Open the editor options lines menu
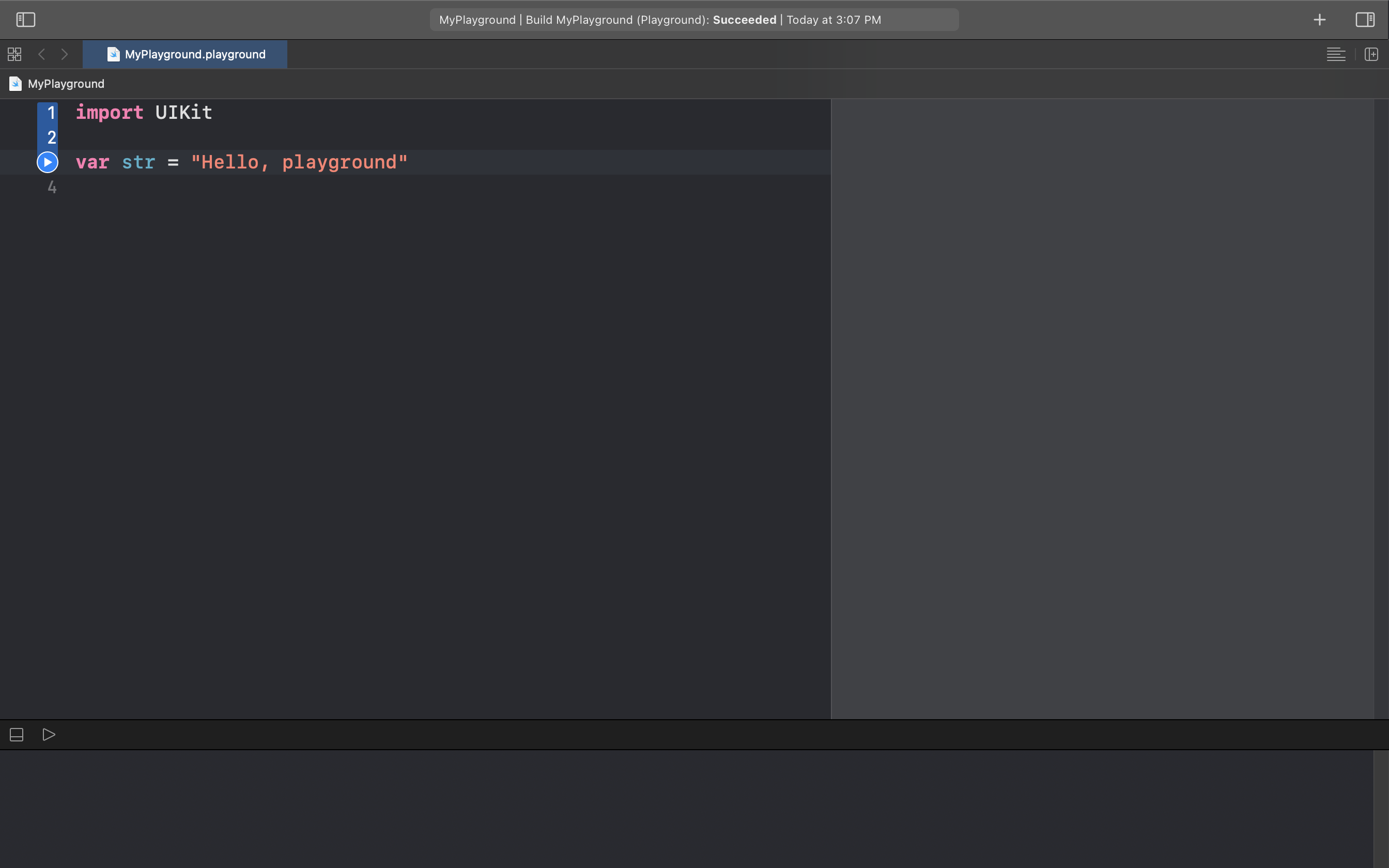This screenshot has width=1389, height=868. pos(1336,55)
